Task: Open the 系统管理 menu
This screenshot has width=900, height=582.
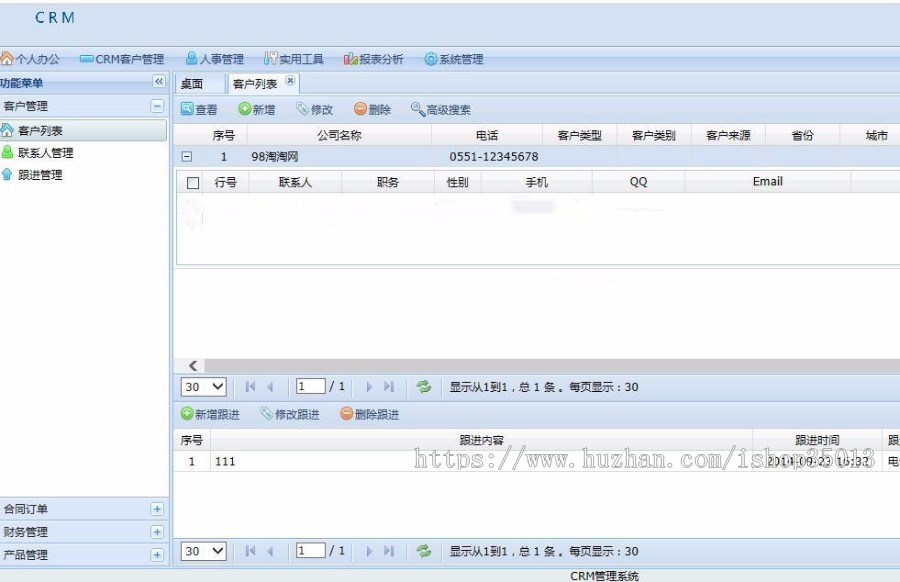Action: pyautogui.click(x=455, y=58)
